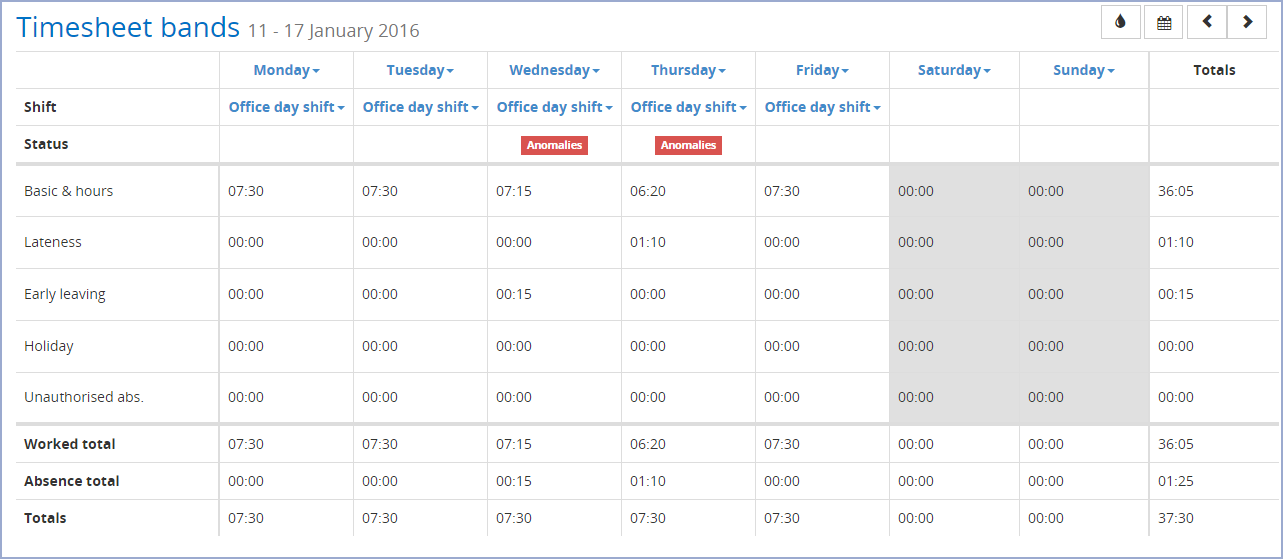
Task: Open the Wednesday day dropdown
Action: [554, 70]
